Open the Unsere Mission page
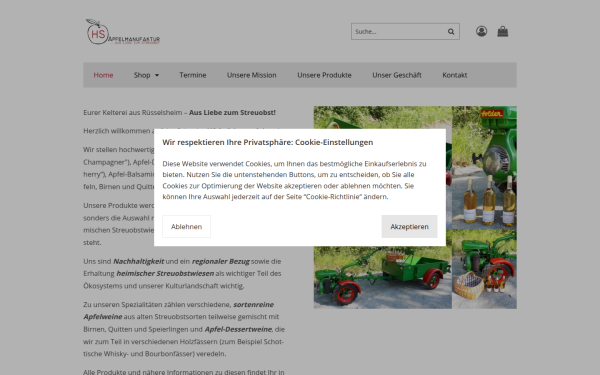 (251, 75)
